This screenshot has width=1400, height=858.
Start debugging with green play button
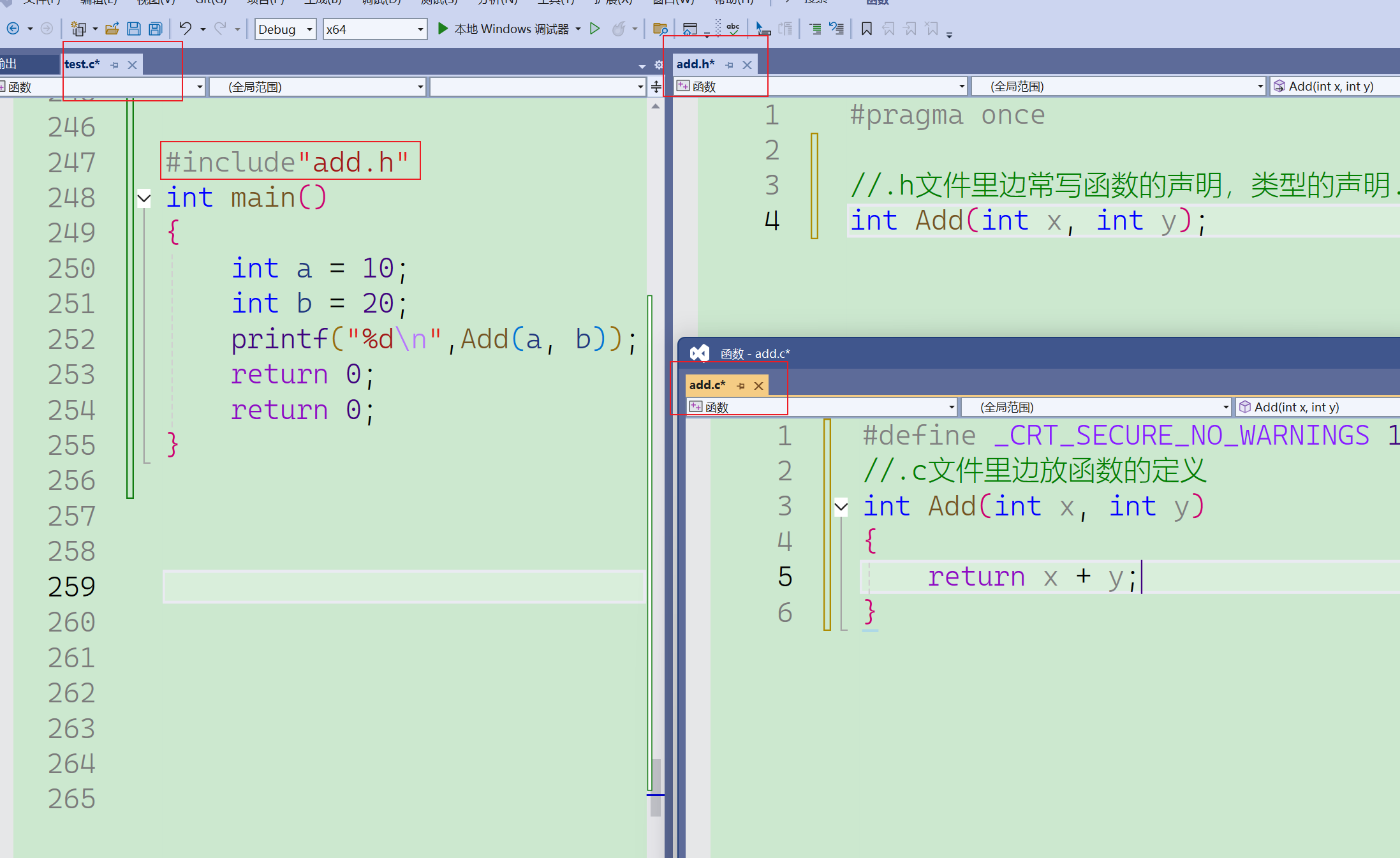(x=443, y=29)
